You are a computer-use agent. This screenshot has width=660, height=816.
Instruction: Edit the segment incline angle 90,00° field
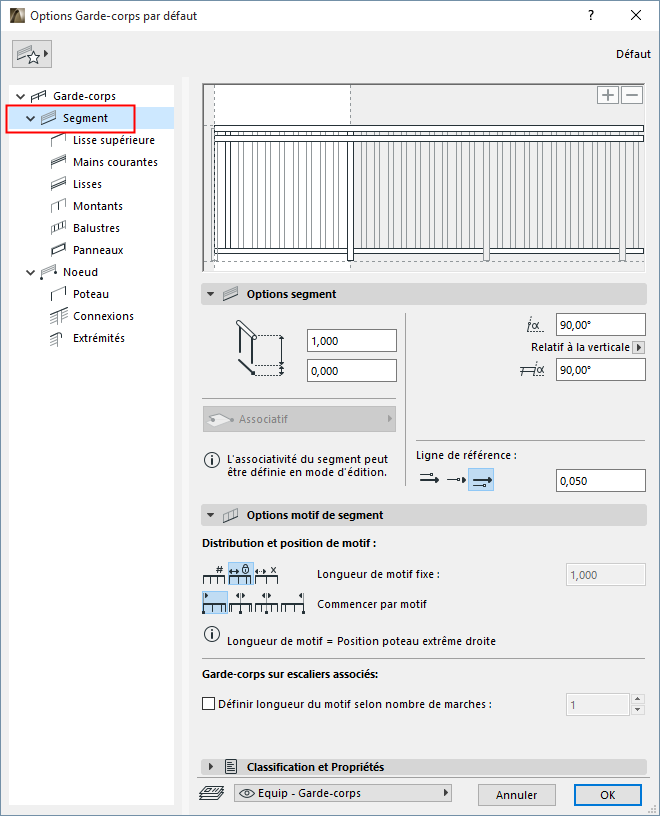pos(601,325)
